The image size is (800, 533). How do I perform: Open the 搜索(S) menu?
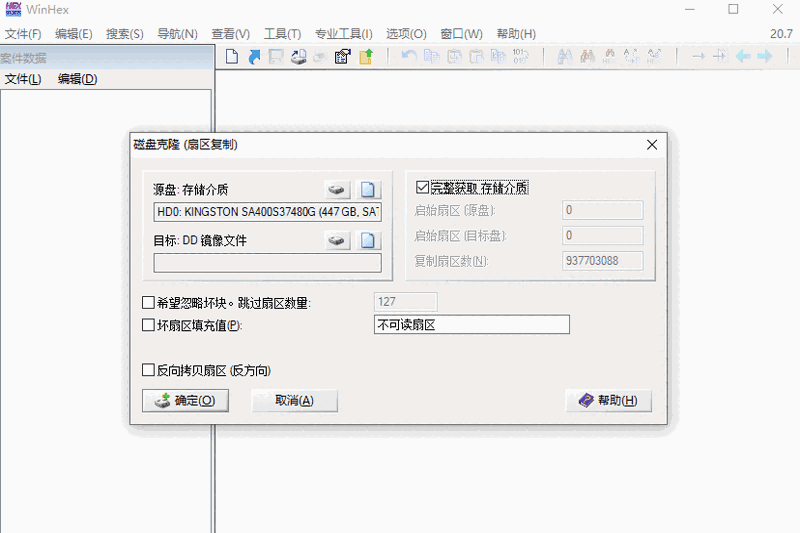click(125, 34)
